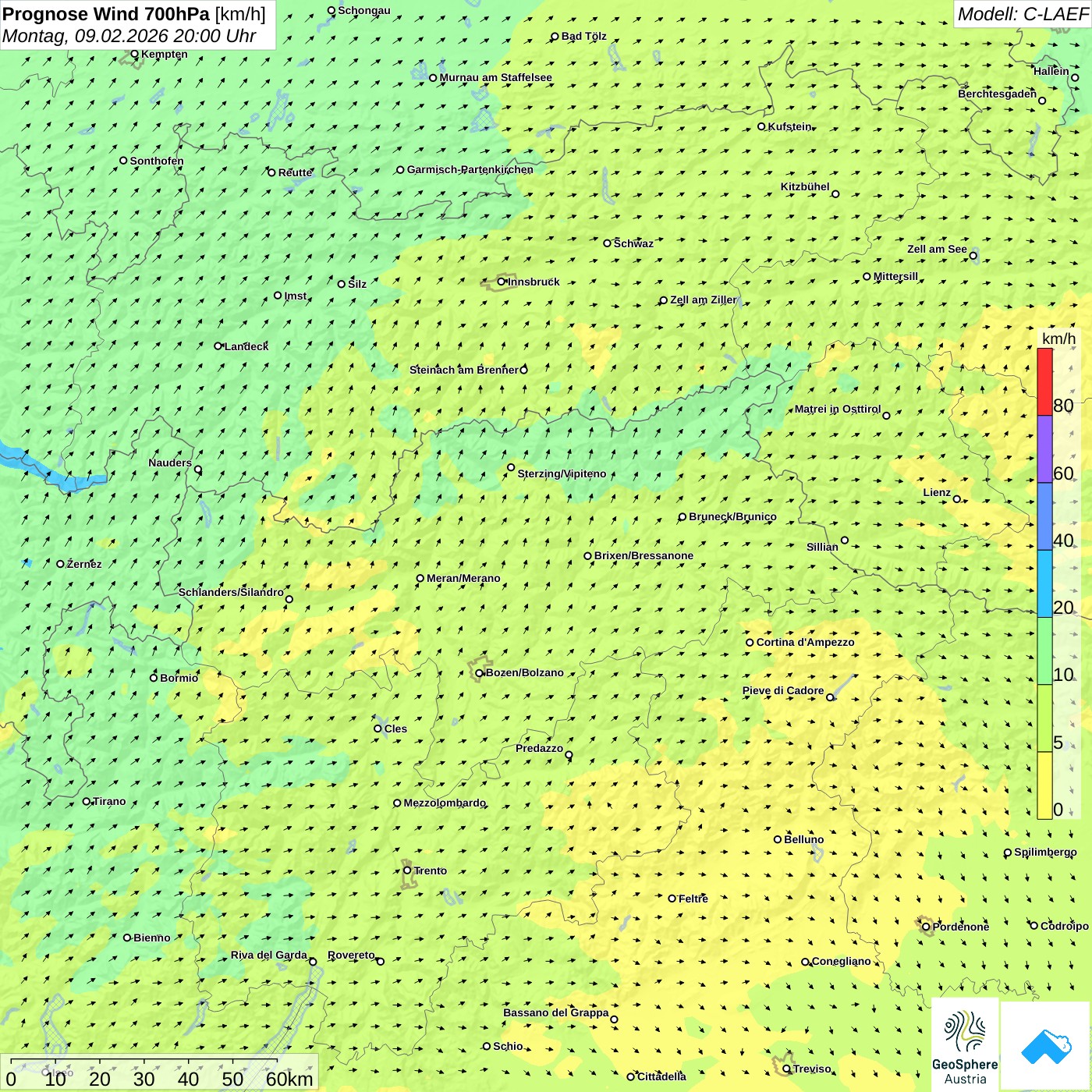Click the Bruneck/Brunico label
Viewport: 1092px width, 1092px height.
click(732, 516)
